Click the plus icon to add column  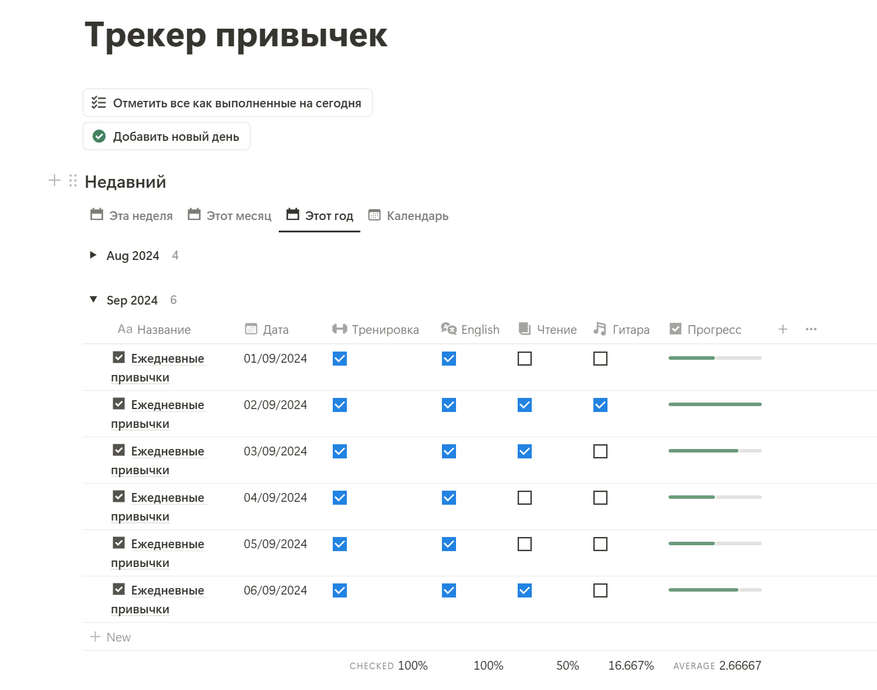tap(782, 329)
